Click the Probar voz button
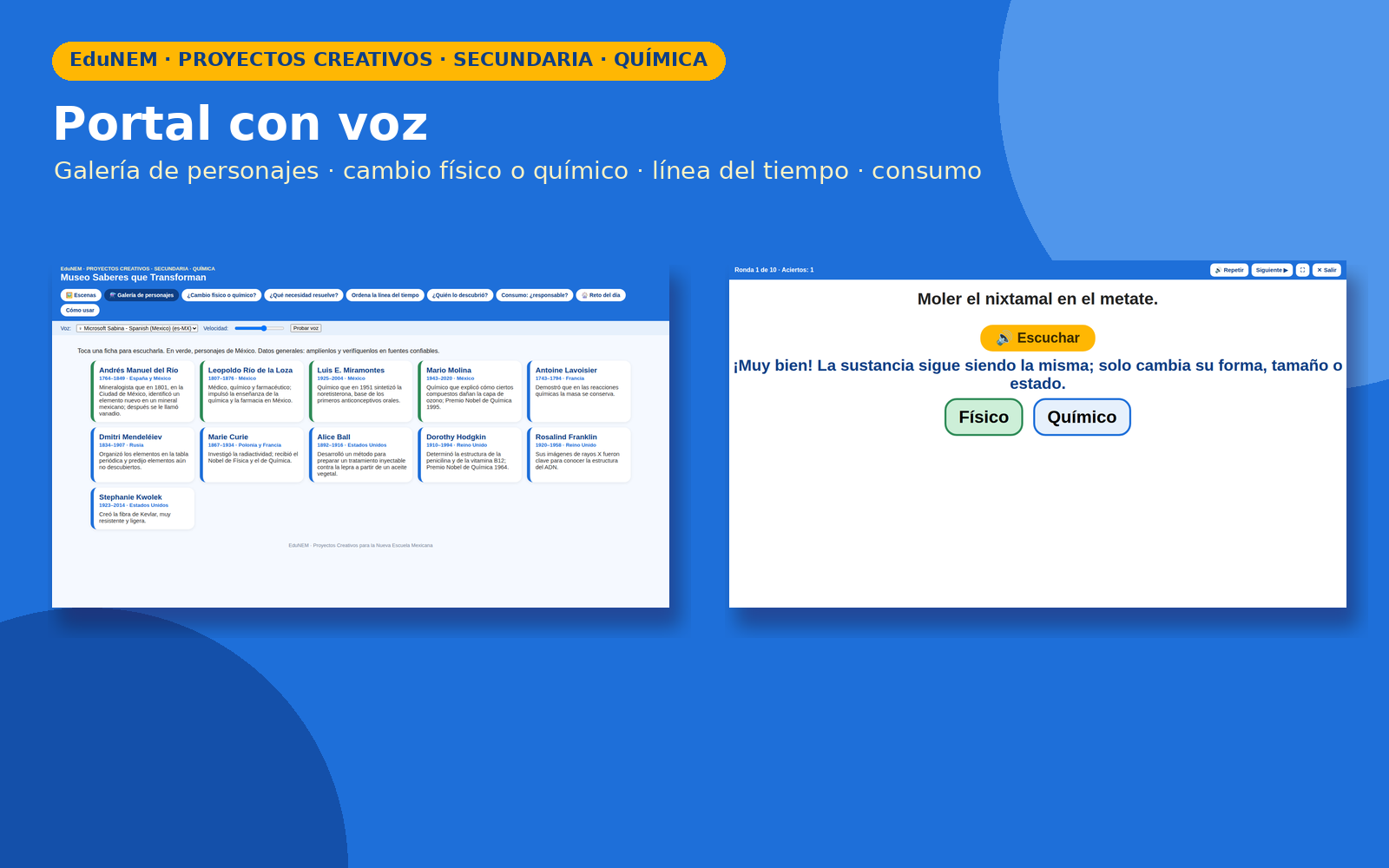Screen dimensions: 1389x868 (x=306, y=328)
